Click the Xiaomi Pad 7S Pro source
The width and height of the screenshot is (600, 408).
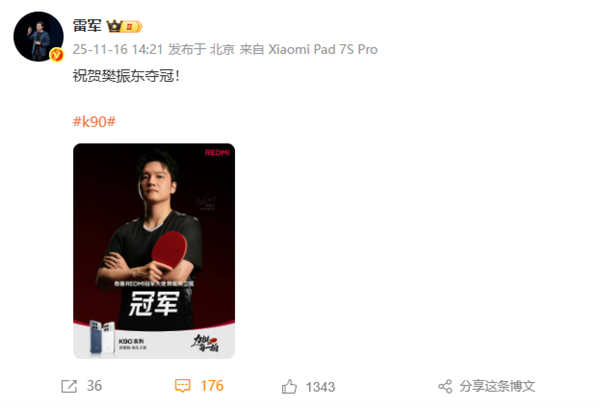tap(323, 49)
